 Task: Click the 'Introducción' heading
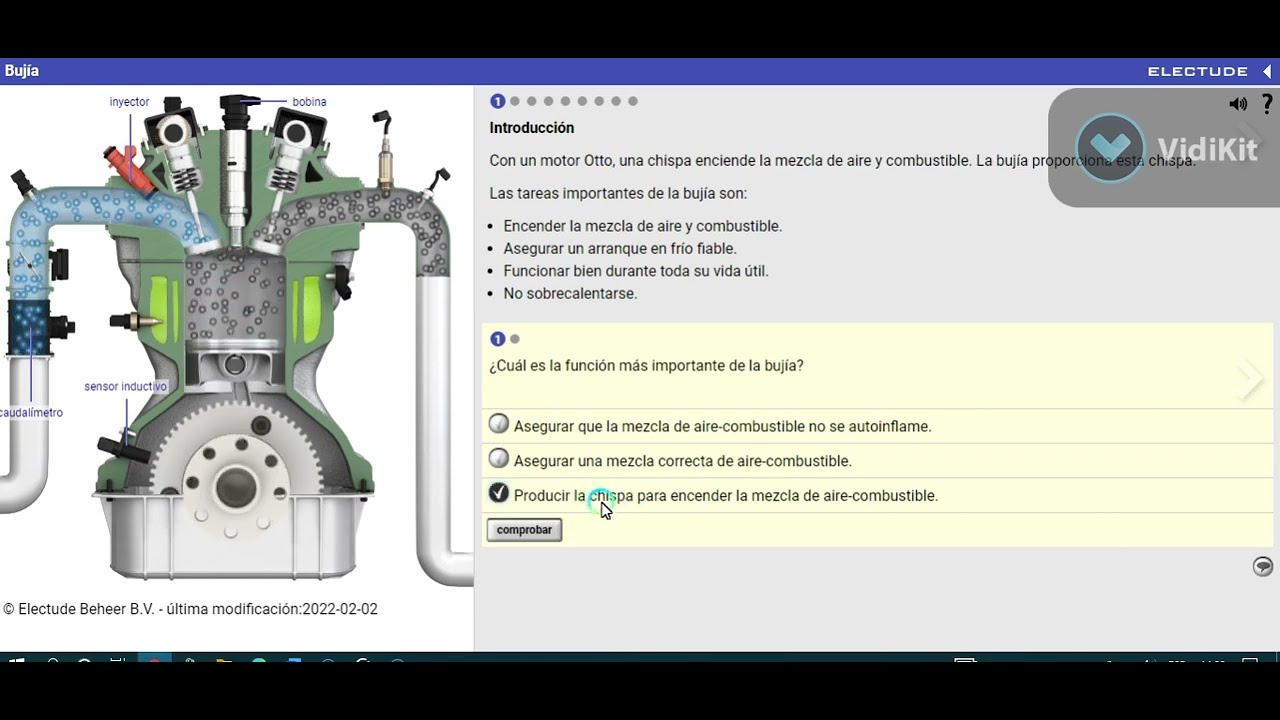(532, 128)
